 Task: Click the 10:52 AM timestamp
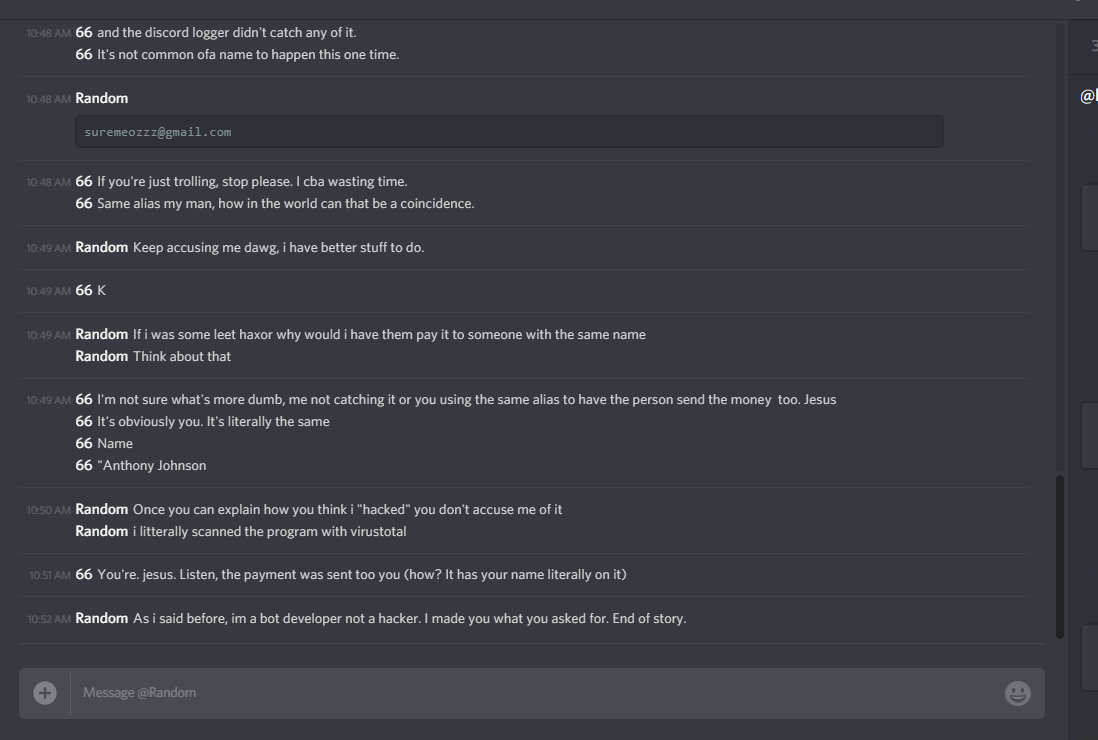click(x=49, y=619)
